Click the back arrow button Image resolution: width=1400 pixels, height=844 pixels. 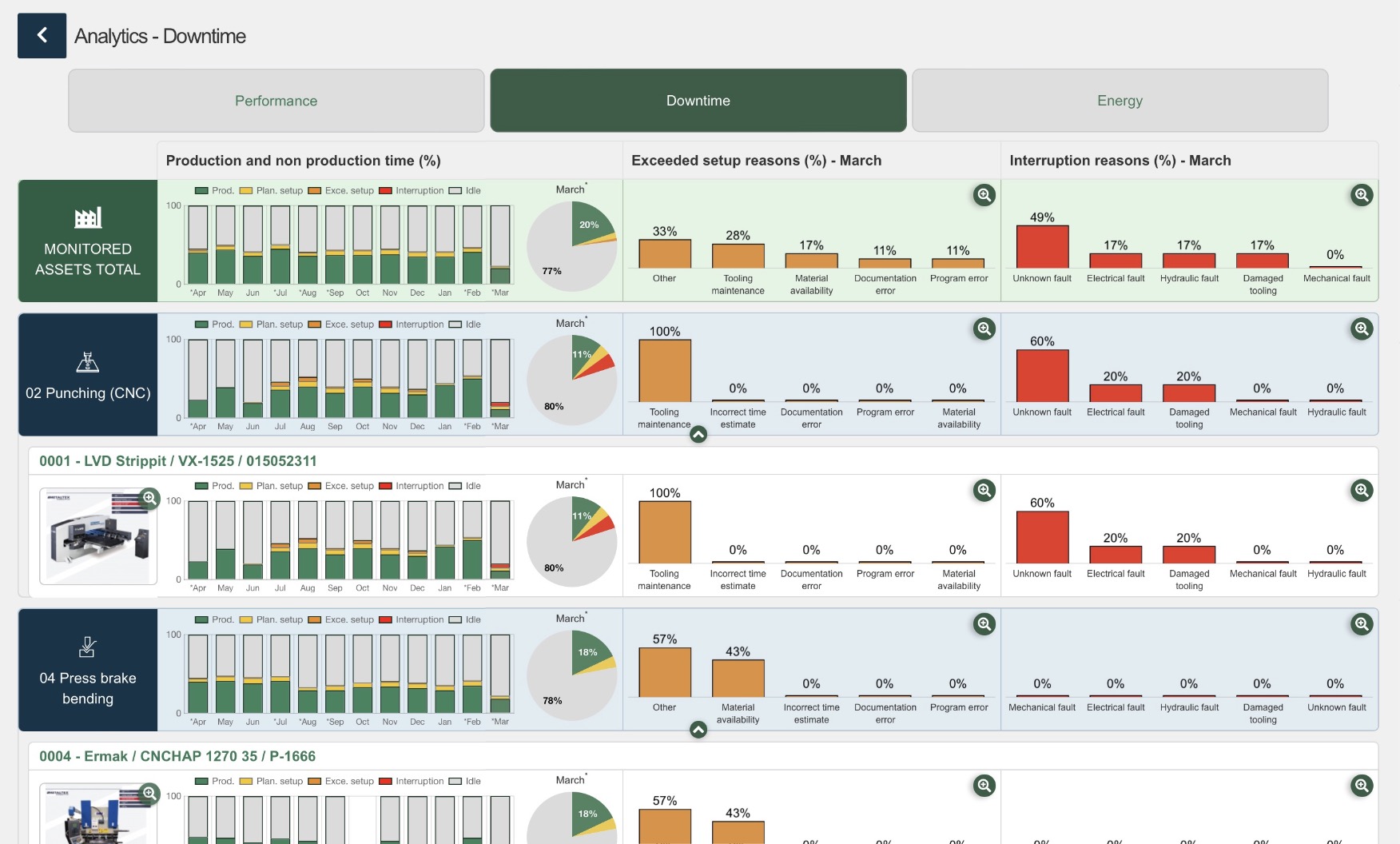pyautogui.click(x=42, y=36)
